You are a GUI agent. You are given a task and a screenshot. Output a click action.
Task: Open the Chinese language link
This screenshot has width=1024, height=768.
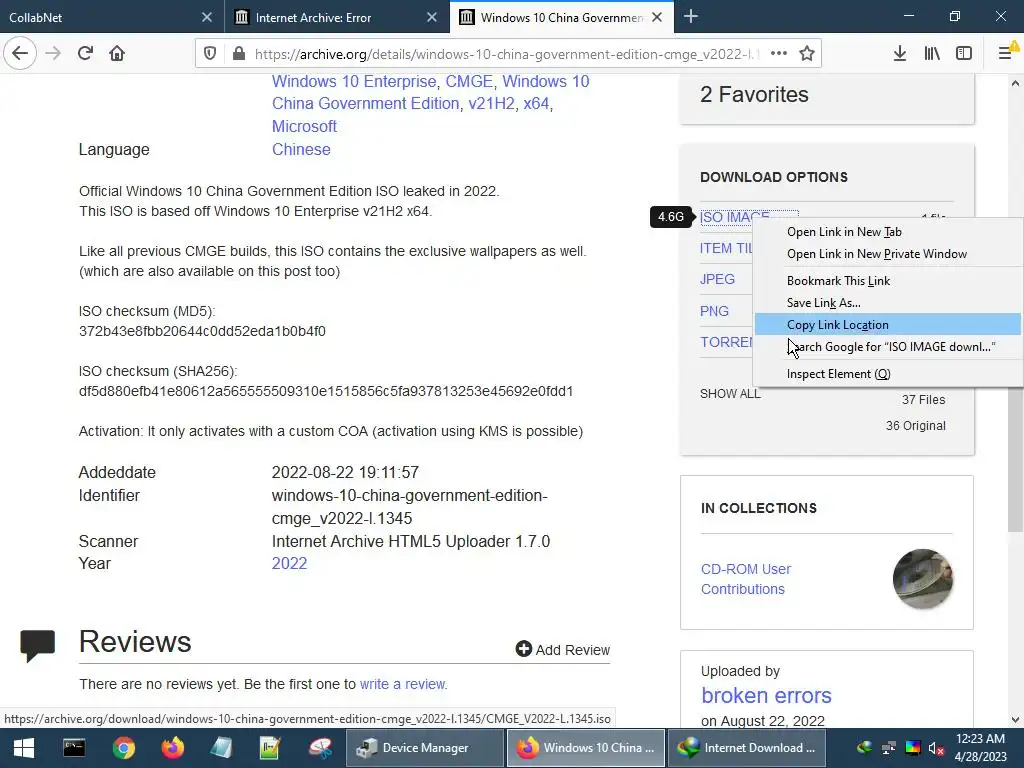pyautogui.click(x=301, y=150)
